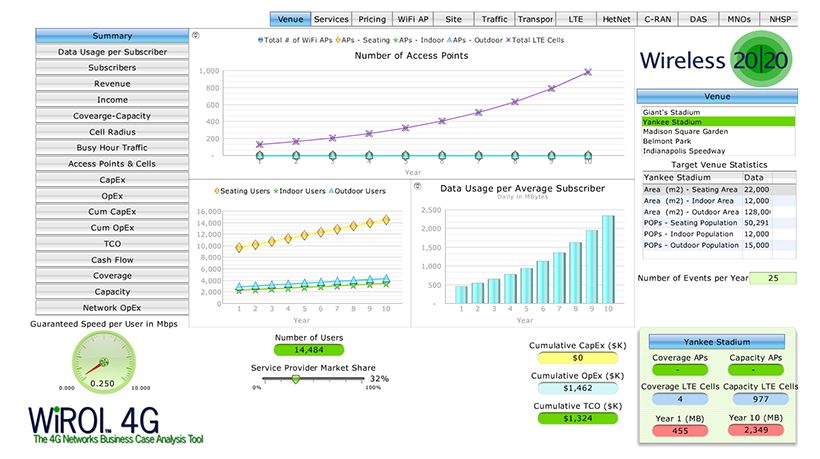Switch to the Services tab
Image resolution: width=820 pixels, height=459 pixels.
331,19
